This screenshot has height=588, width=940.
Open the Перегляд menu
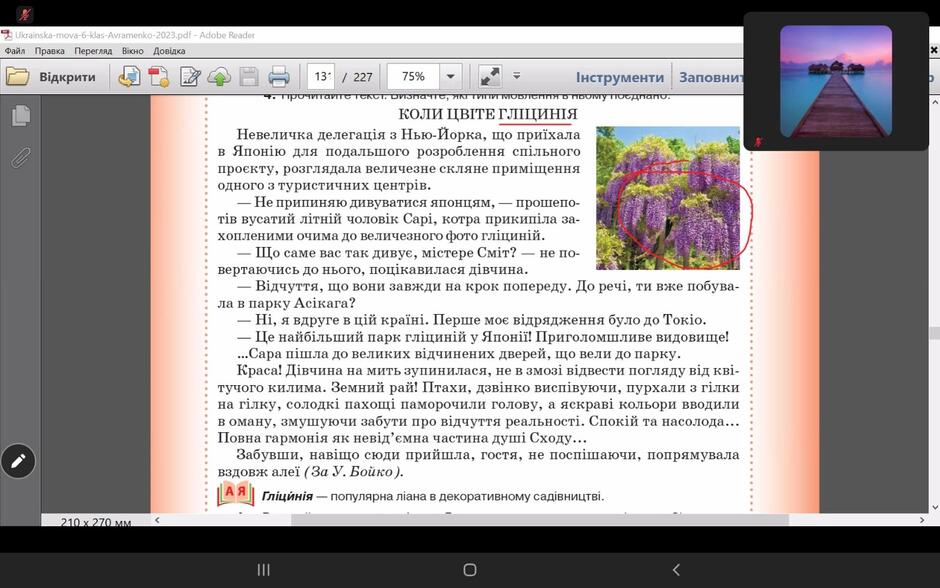(x=93, y=51)
